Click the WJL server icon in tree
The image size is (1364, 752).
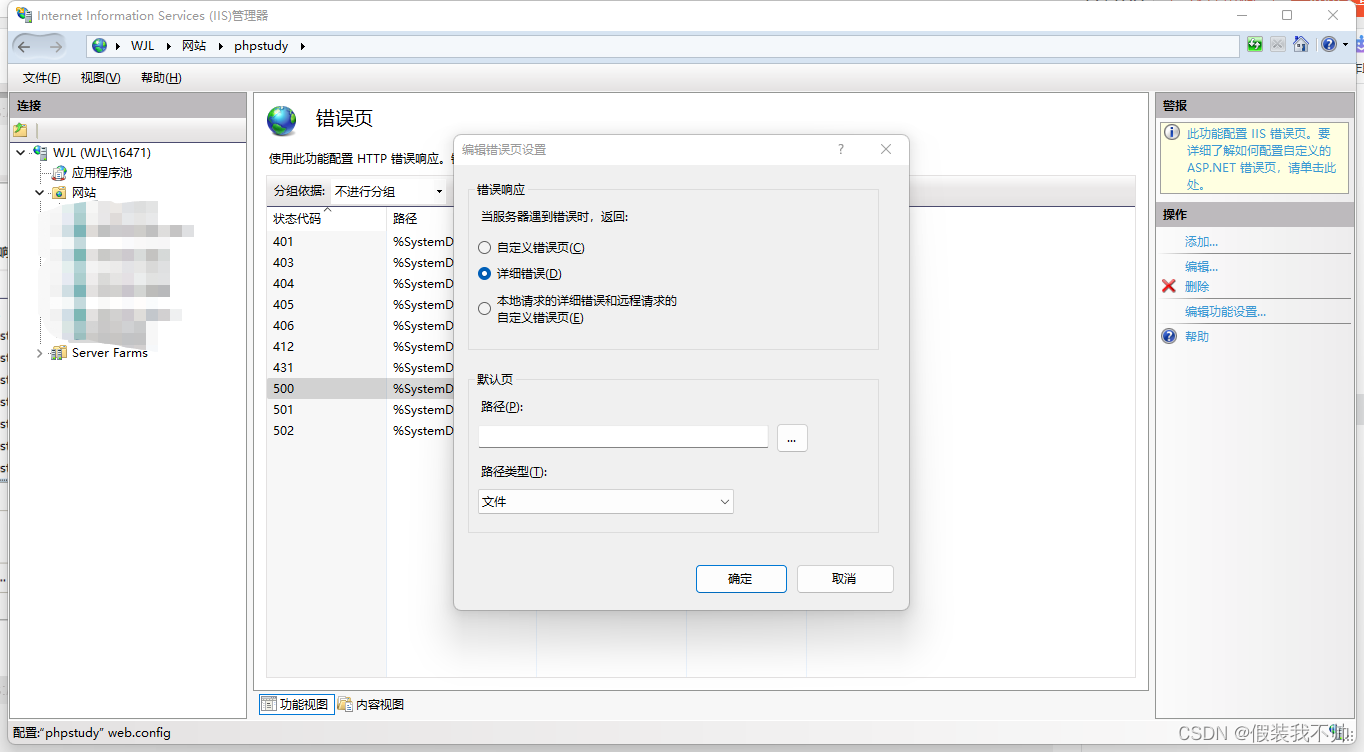pos(41,152)
